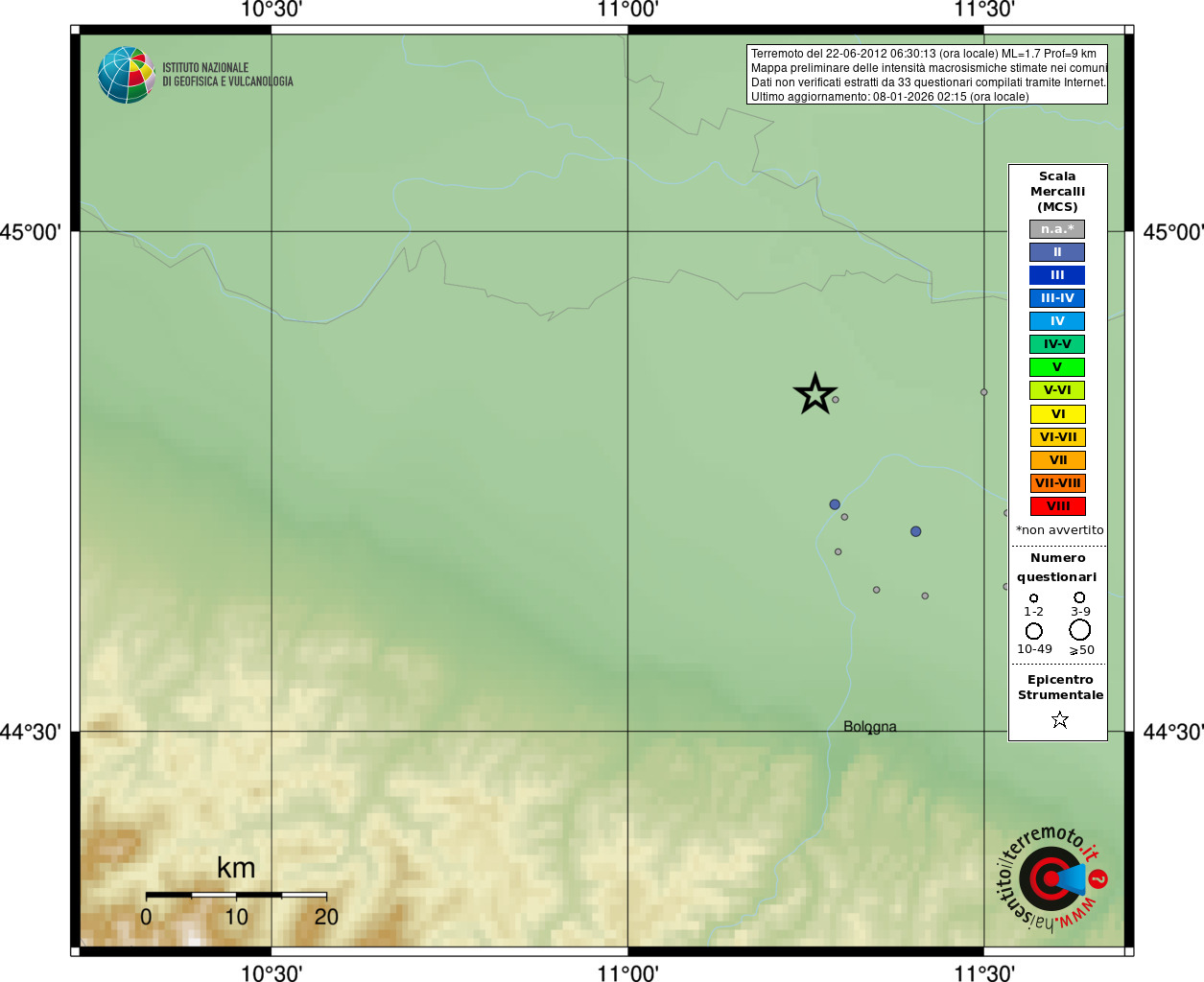Click the green intensity V swatch
1204x982 pixels.
click(1057, 367)
